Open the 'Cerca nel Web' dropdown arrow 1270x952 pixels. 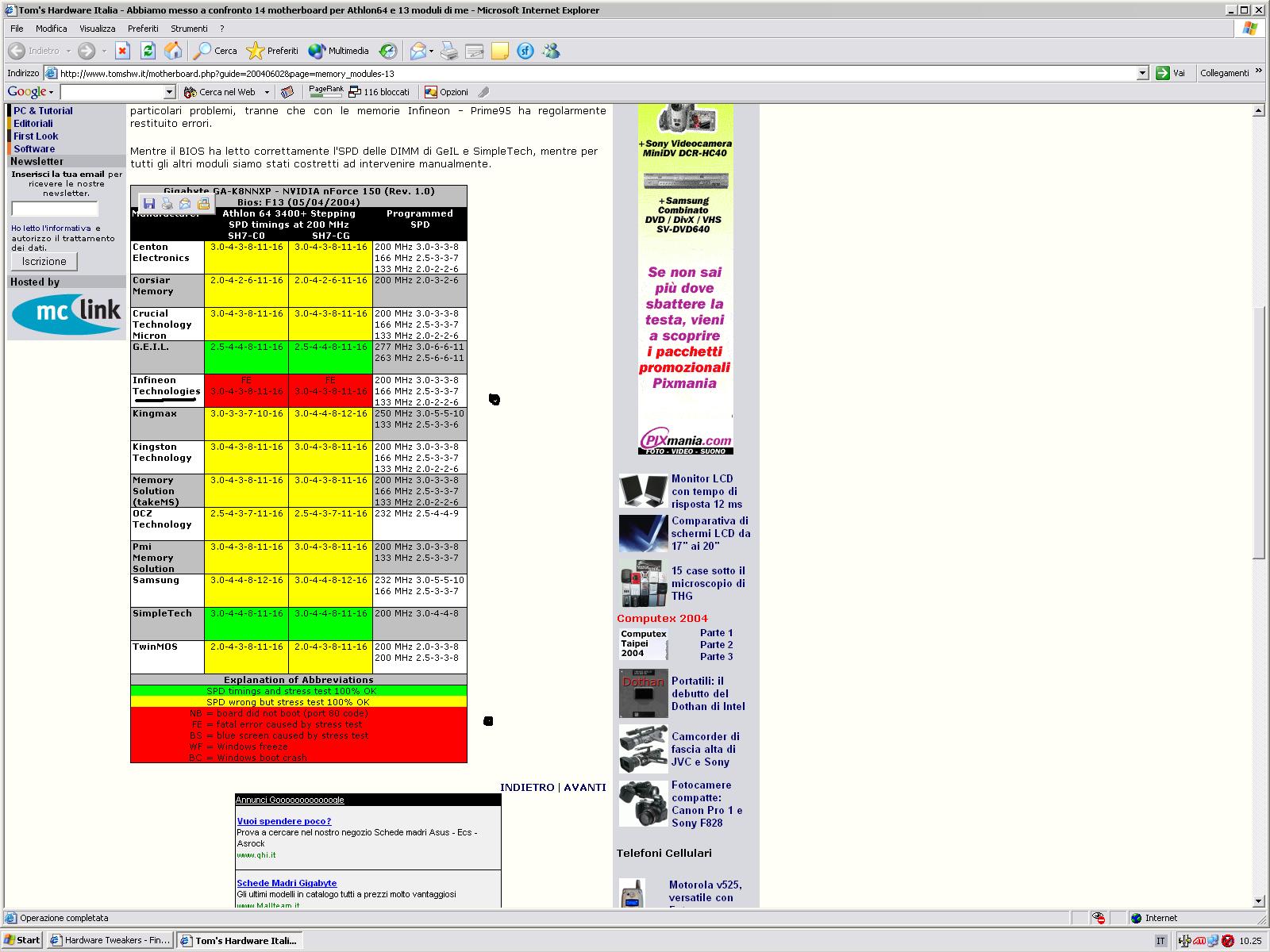(x=267, y=92)
